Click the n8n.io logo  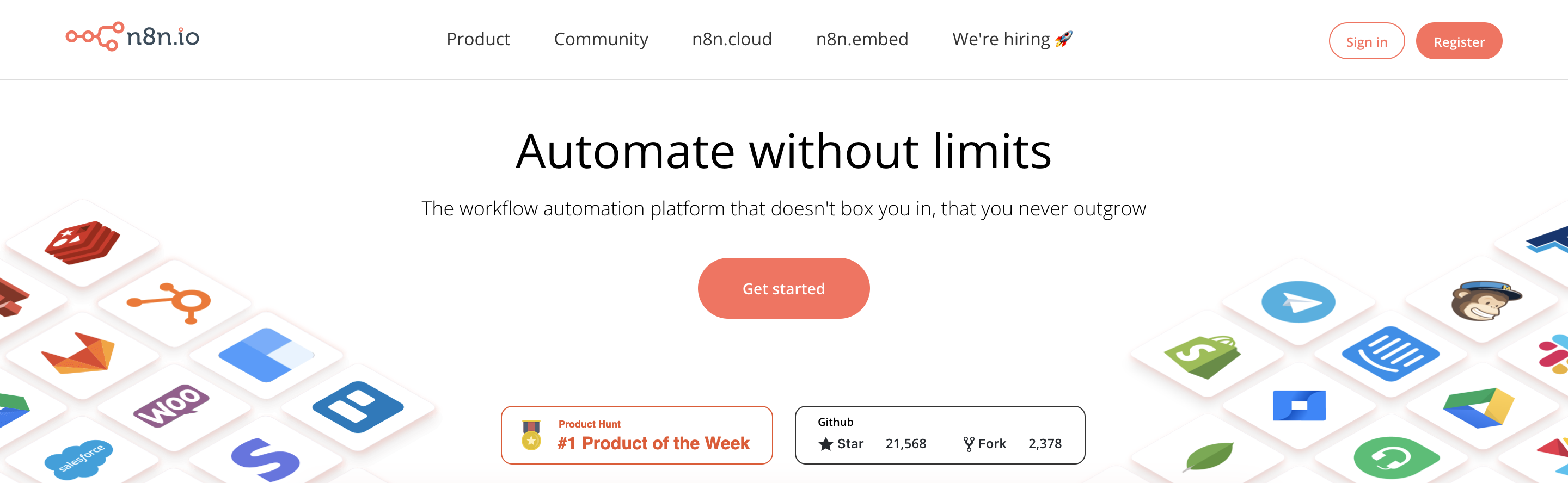[133, 37]
